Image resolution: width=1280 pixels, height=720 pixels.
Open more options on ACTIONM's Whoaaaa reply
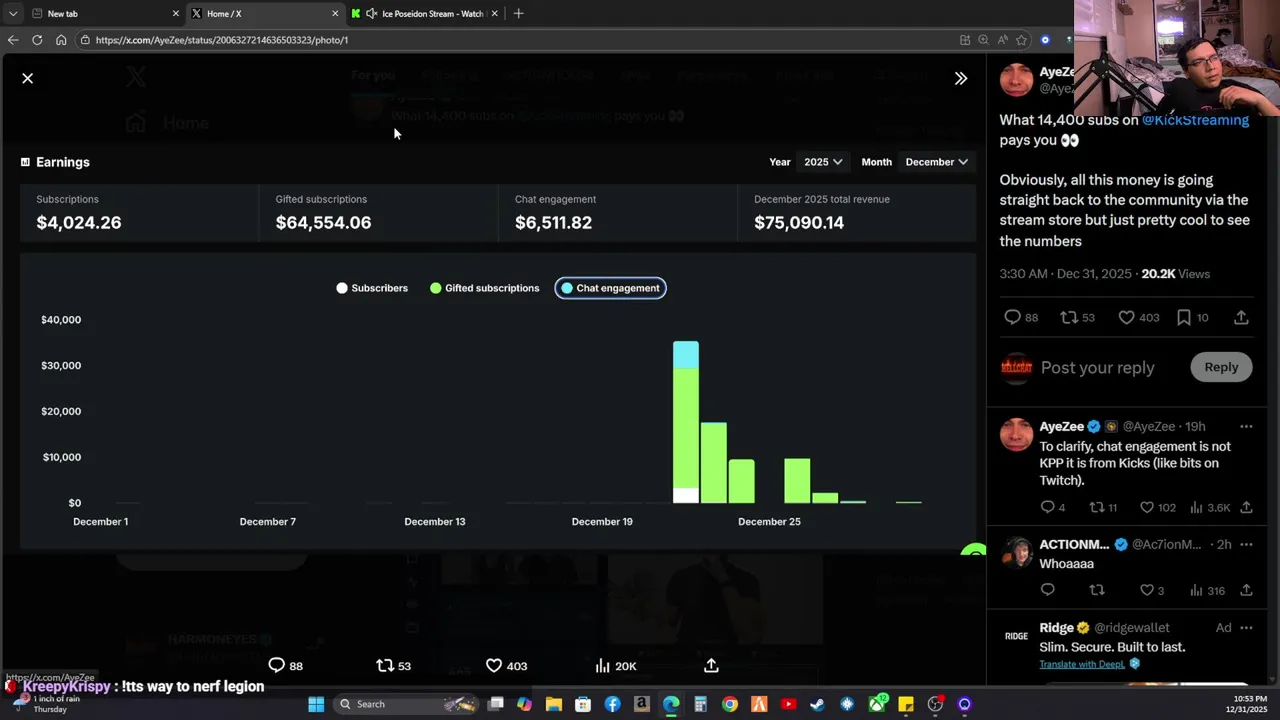pos(1246,545)
